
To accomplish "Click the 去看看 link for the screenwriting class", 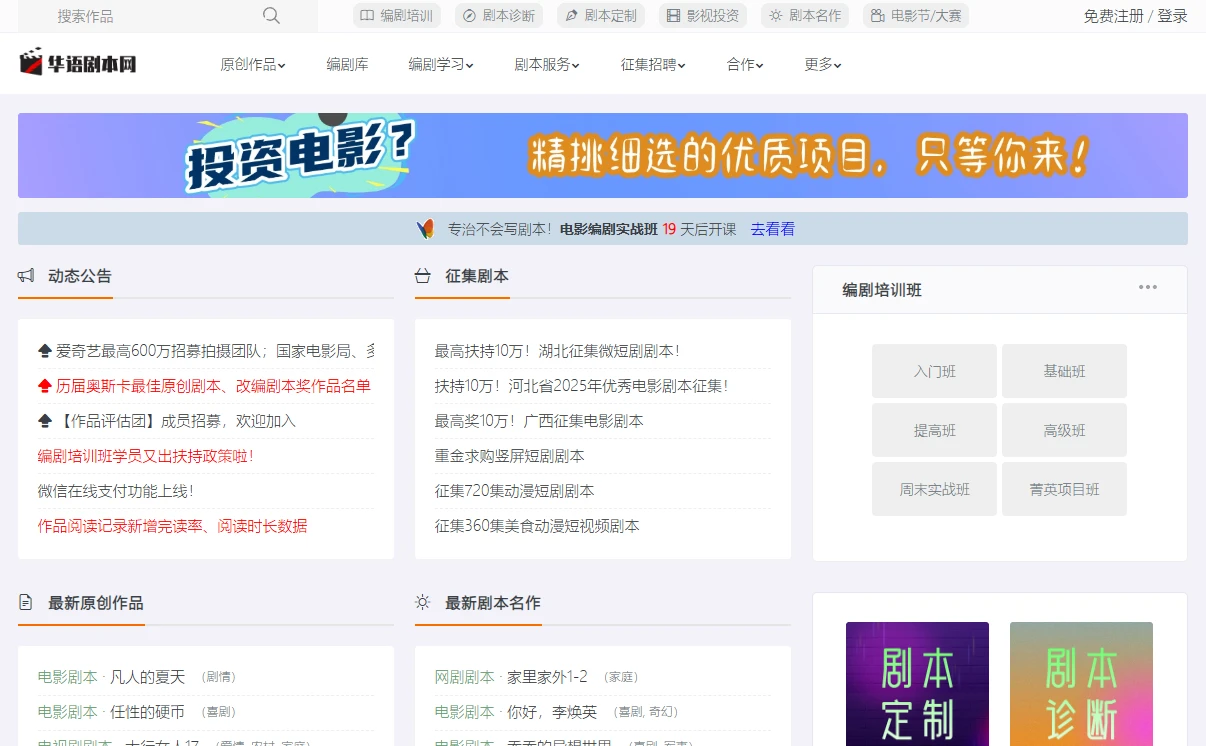I will [x=771, y=229].
